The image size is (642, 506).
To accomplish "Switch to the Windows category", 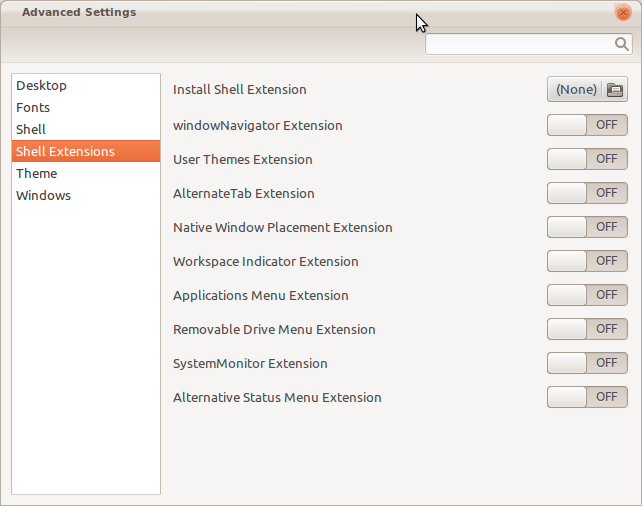I will click(x=44, y=196).
